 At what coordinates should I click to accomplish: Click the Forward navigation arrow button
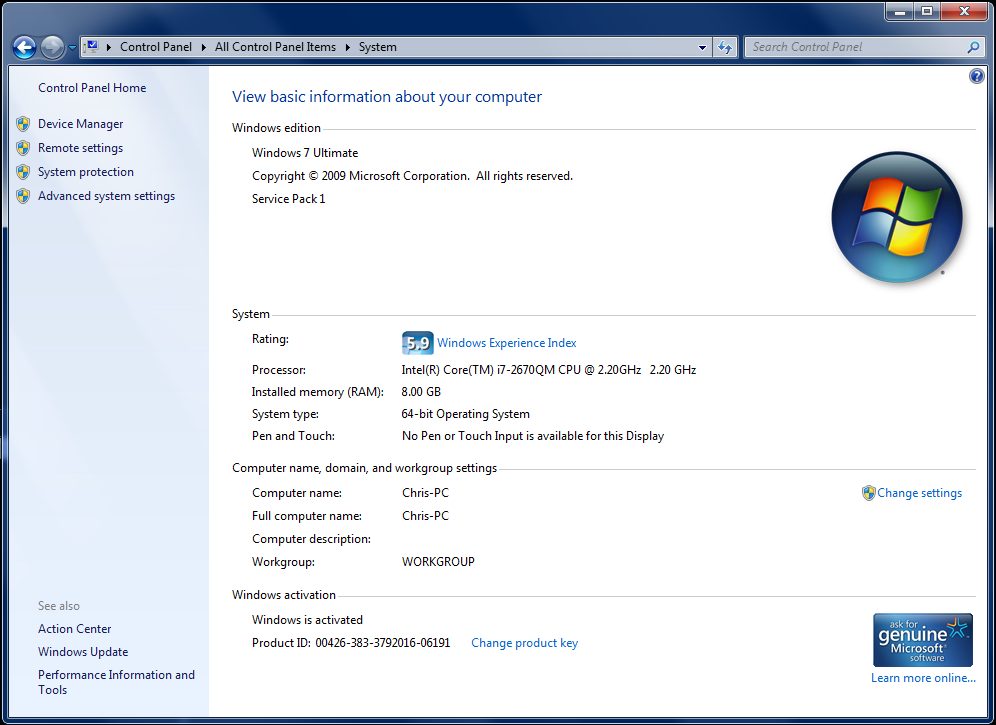point(52,47)
